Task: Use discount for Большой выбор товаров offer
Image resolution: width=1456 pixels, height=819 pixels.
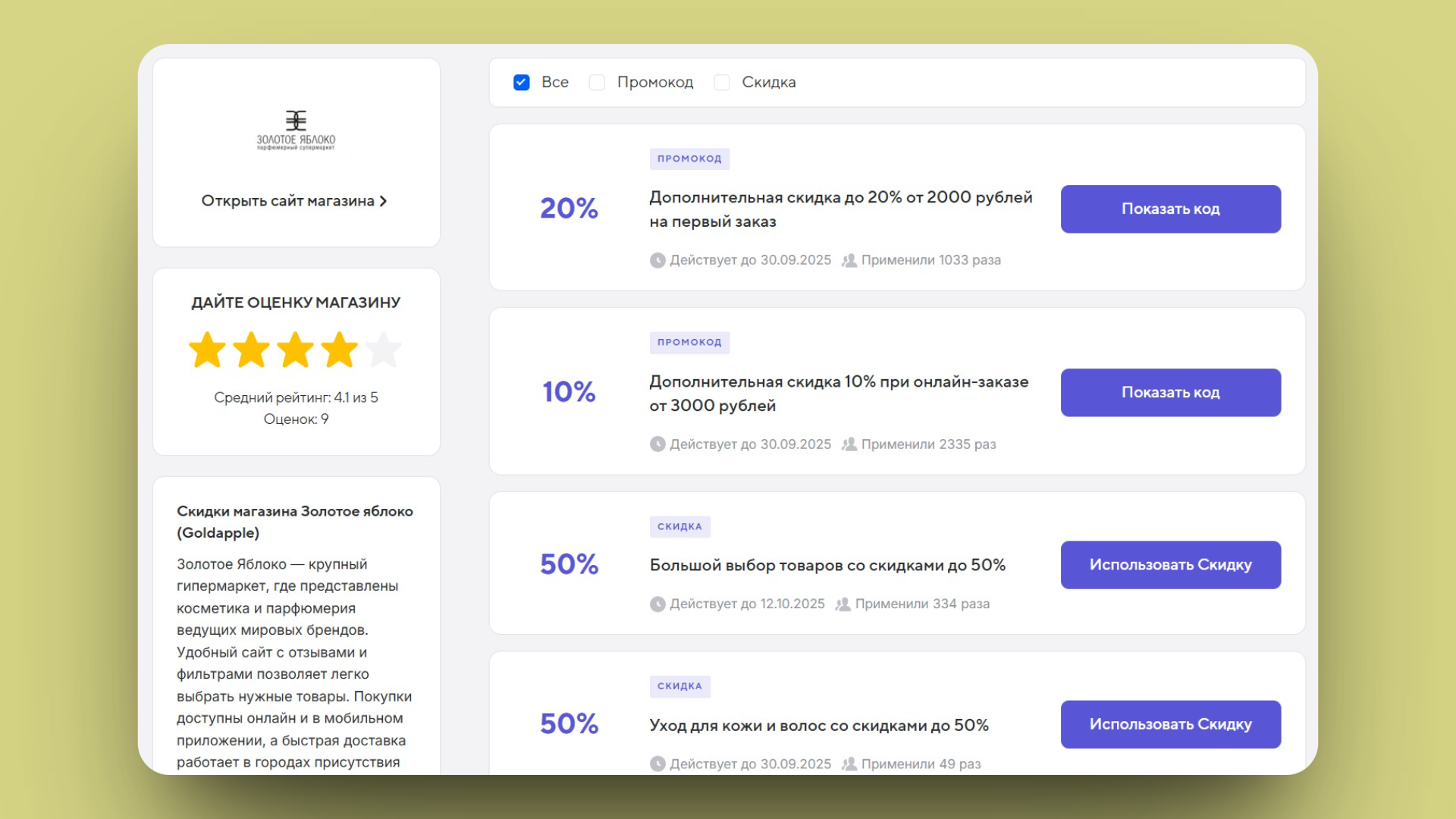Action: [x=1171, y=565]
